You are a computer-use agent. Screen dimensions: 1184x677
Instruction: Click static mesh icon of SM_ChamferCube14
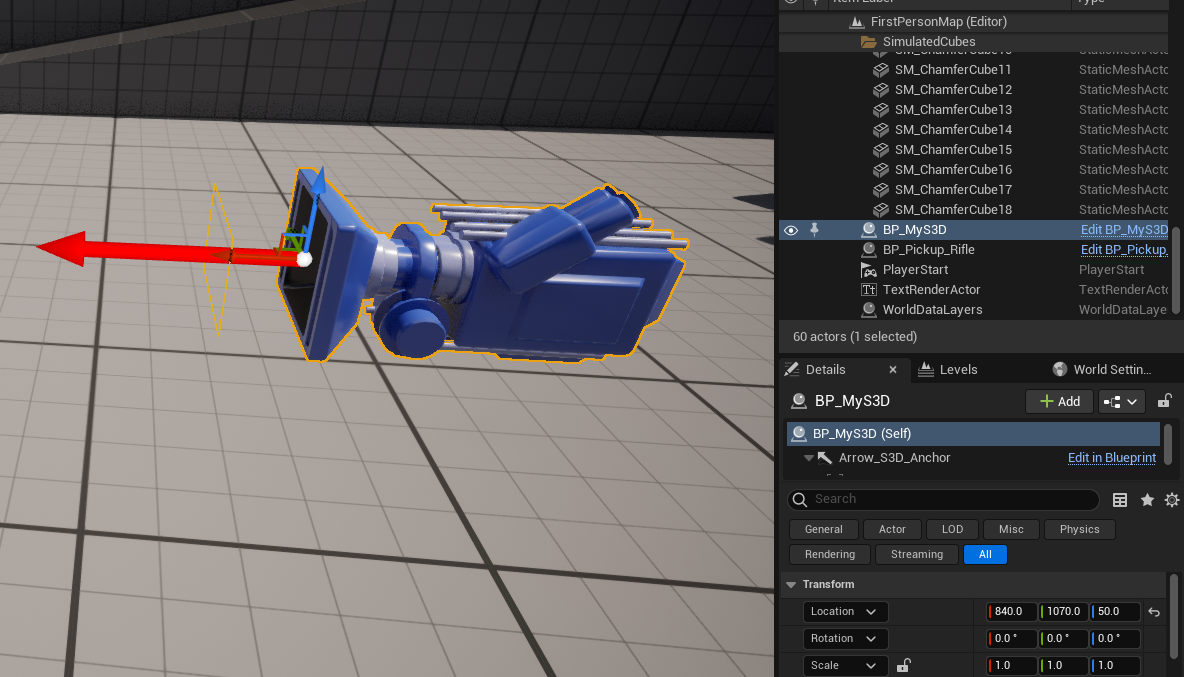[880, 130]
